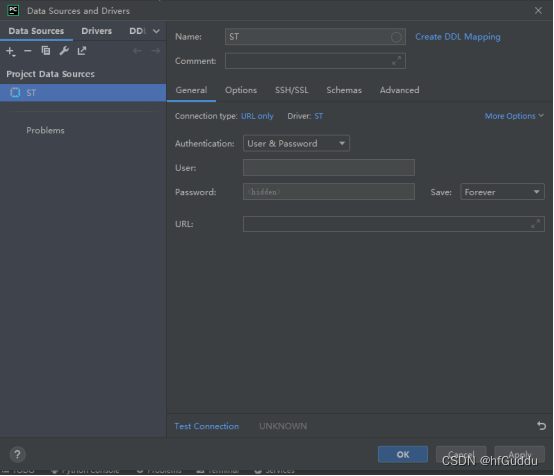
Task: Remove selected data source with minus icon
Action: pos(28,51)
